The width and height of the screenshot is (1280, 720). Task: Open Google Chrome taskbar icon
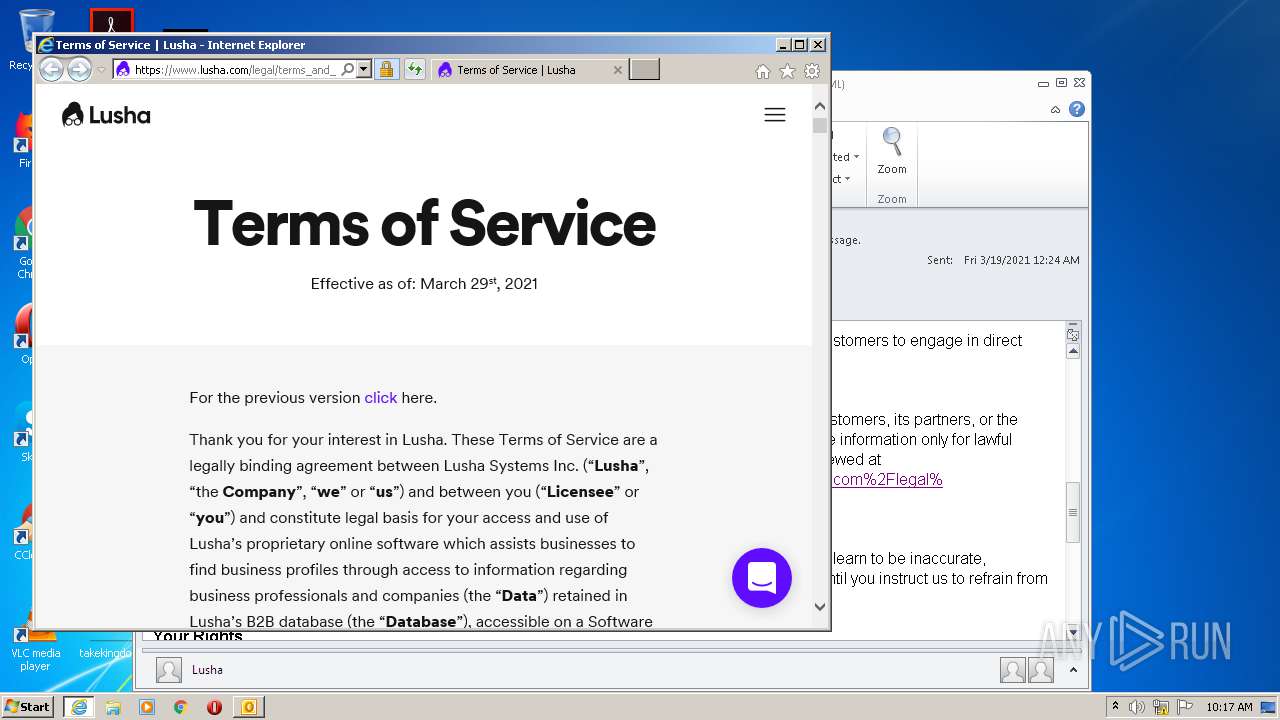181,707
